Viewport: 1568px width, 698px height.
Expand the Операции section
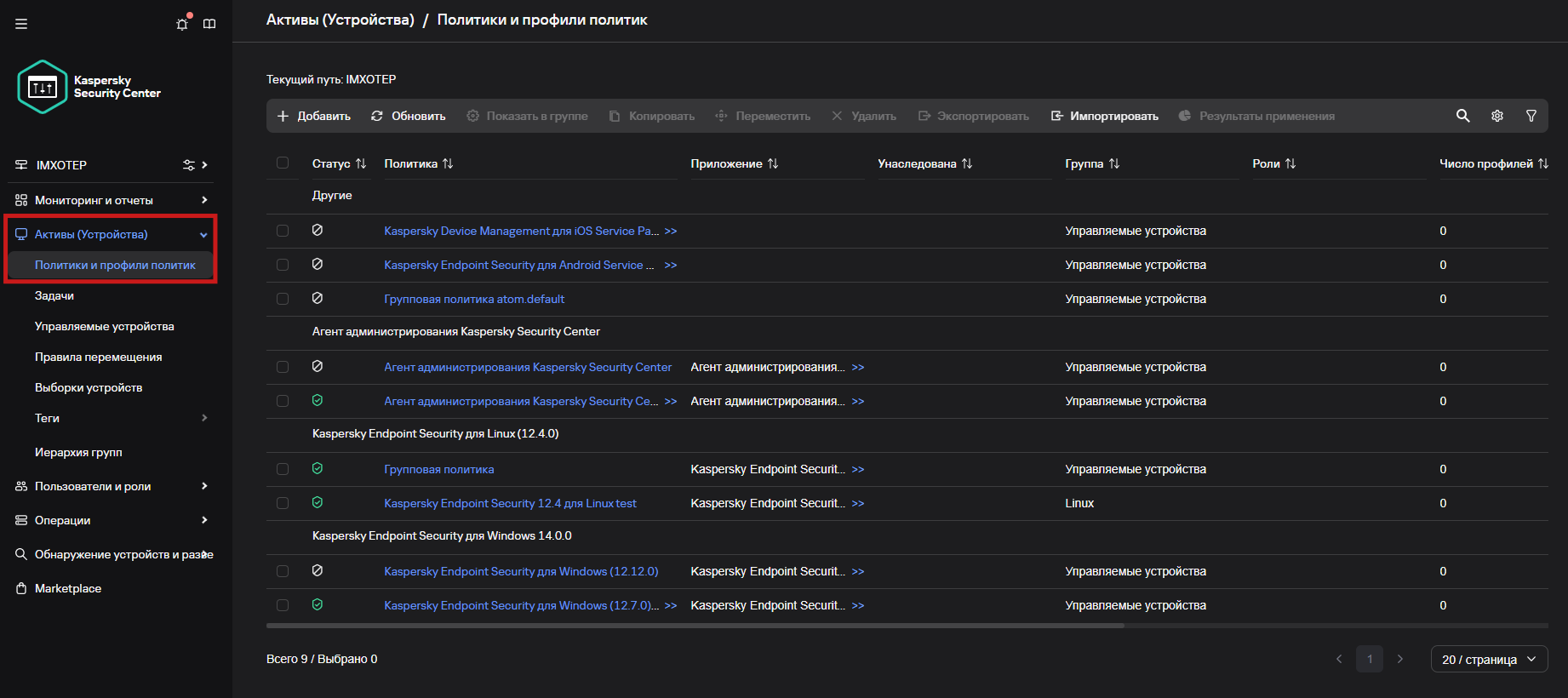pyautogui.click(x=204, y=520)
